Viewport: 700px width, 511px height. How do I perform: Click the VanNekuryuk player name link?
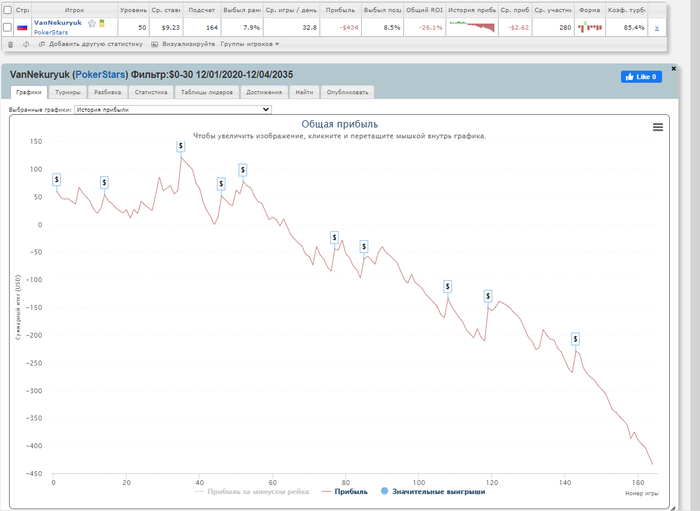pyautogui.click(x=58, y=23)
